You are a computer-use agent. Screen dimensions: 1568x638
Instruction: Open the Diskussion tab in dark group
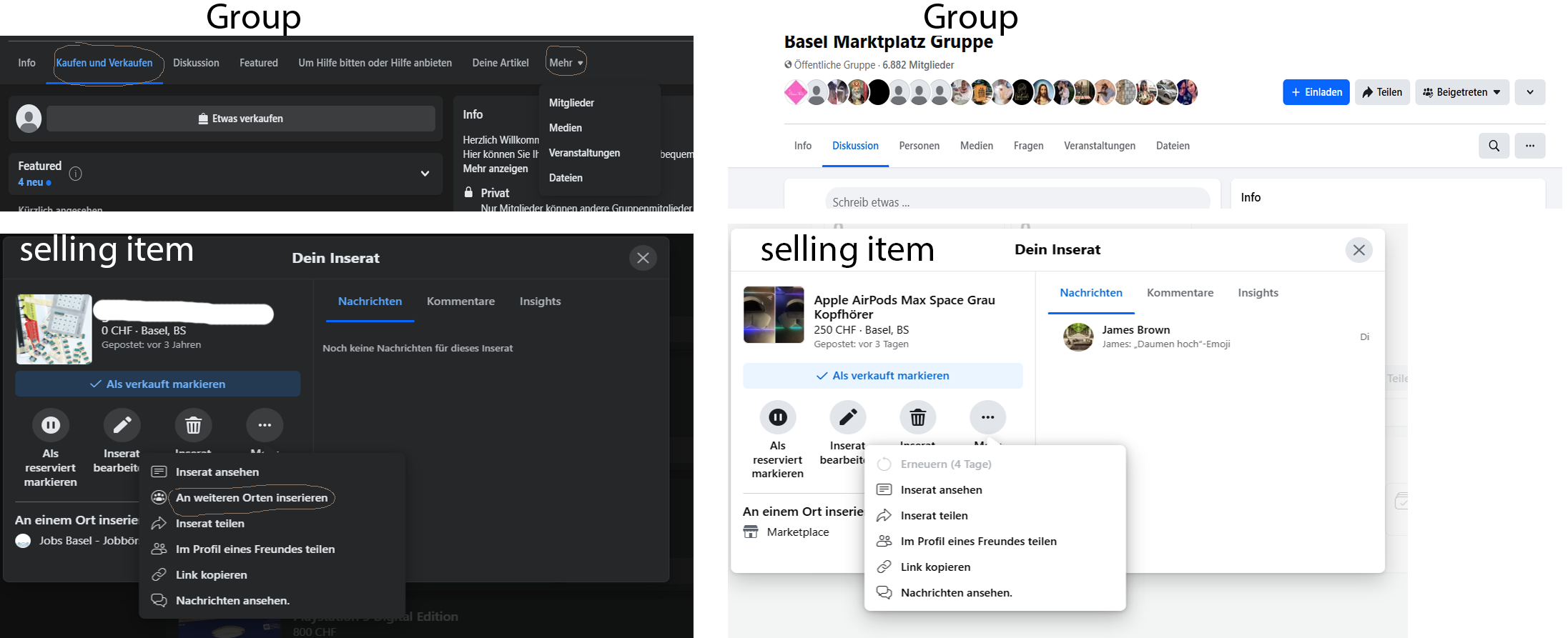[x=196, y=63]
